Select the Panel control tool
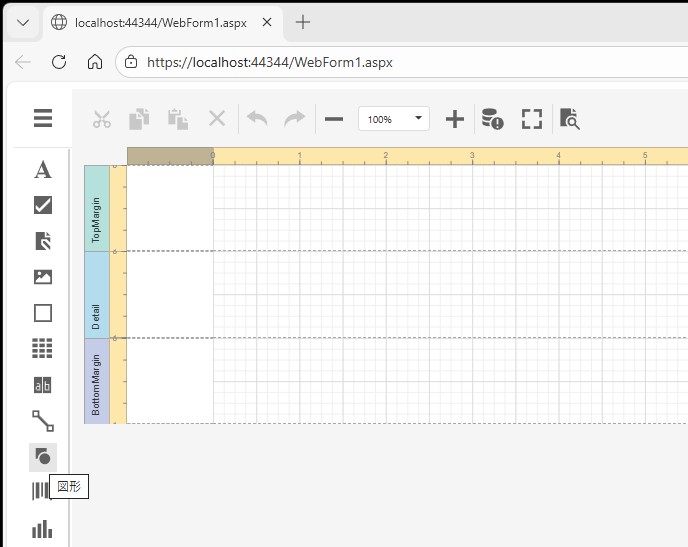This screenshot has width=688, height=547. pos(43,313)
